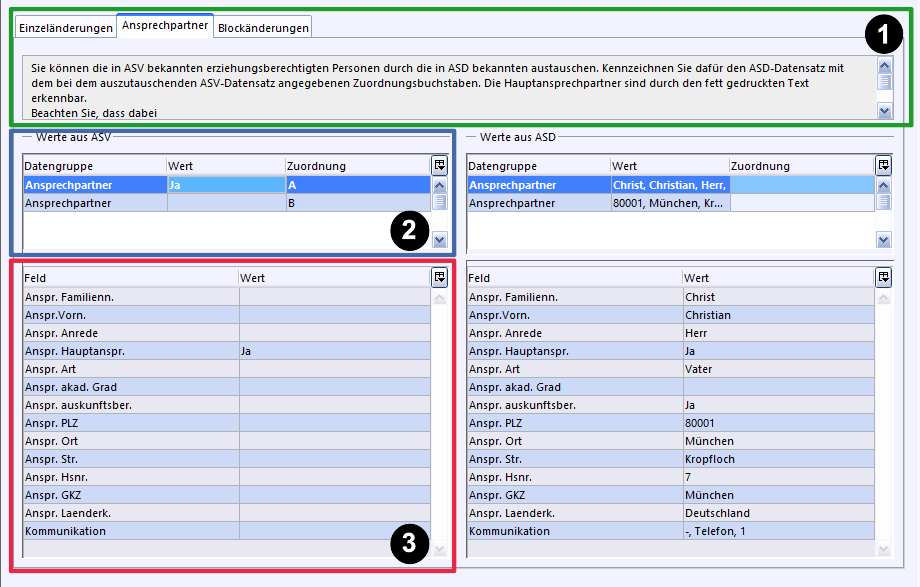
Task: Select ASV row 'Anspr. akad. Grad'
Action: click(226, 387)
